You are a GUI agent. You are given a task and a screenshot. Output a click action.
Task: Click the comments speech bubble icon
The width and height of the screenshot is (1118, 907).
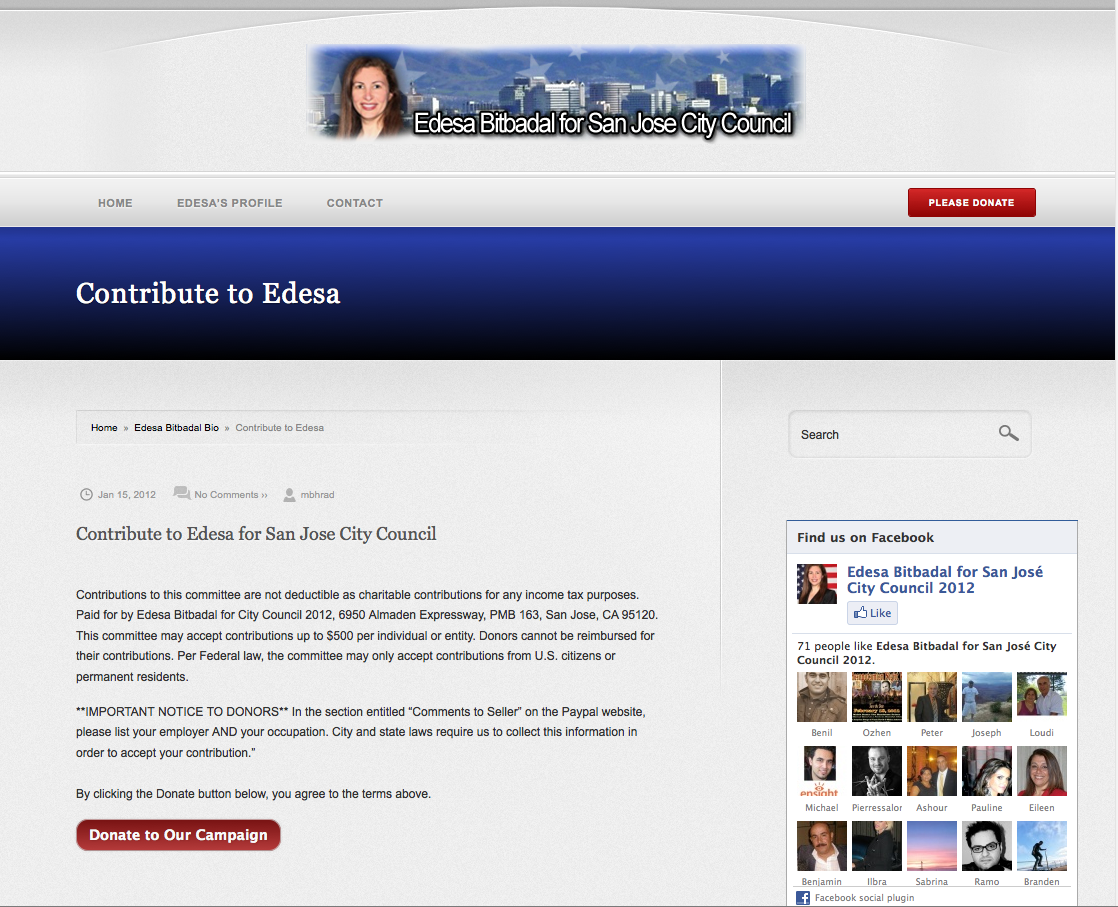(181, 494)
